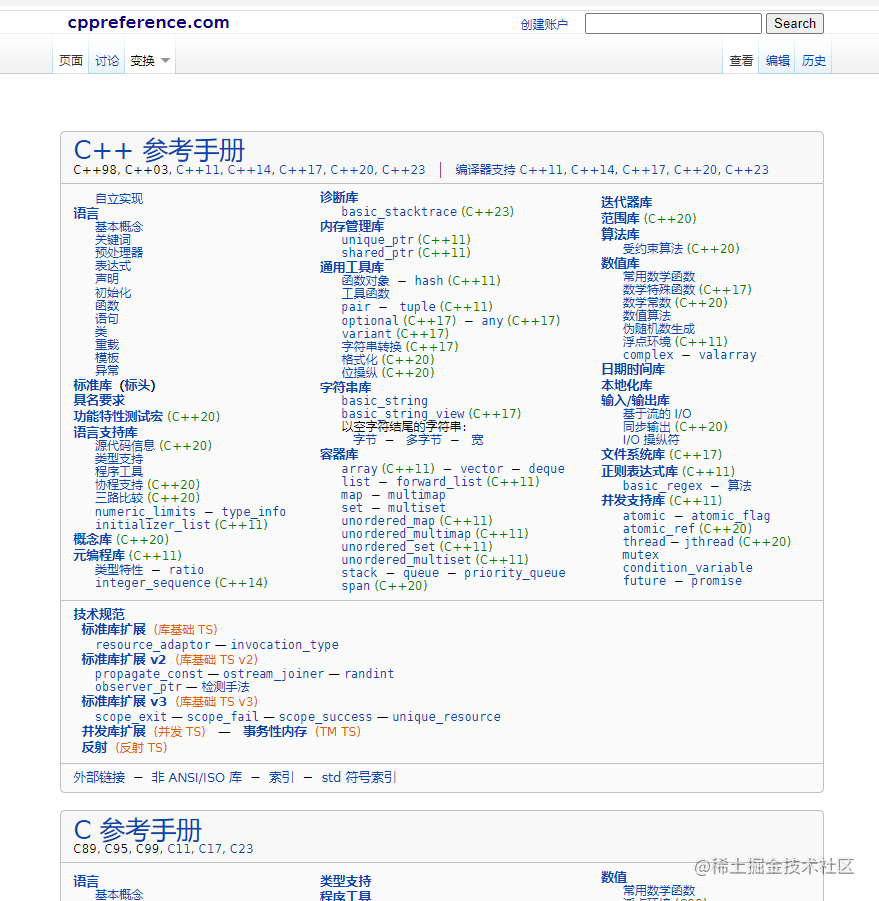This screenshot has width=879, height=901.
Task: Focus the search input field
Action: click(673, 24)
